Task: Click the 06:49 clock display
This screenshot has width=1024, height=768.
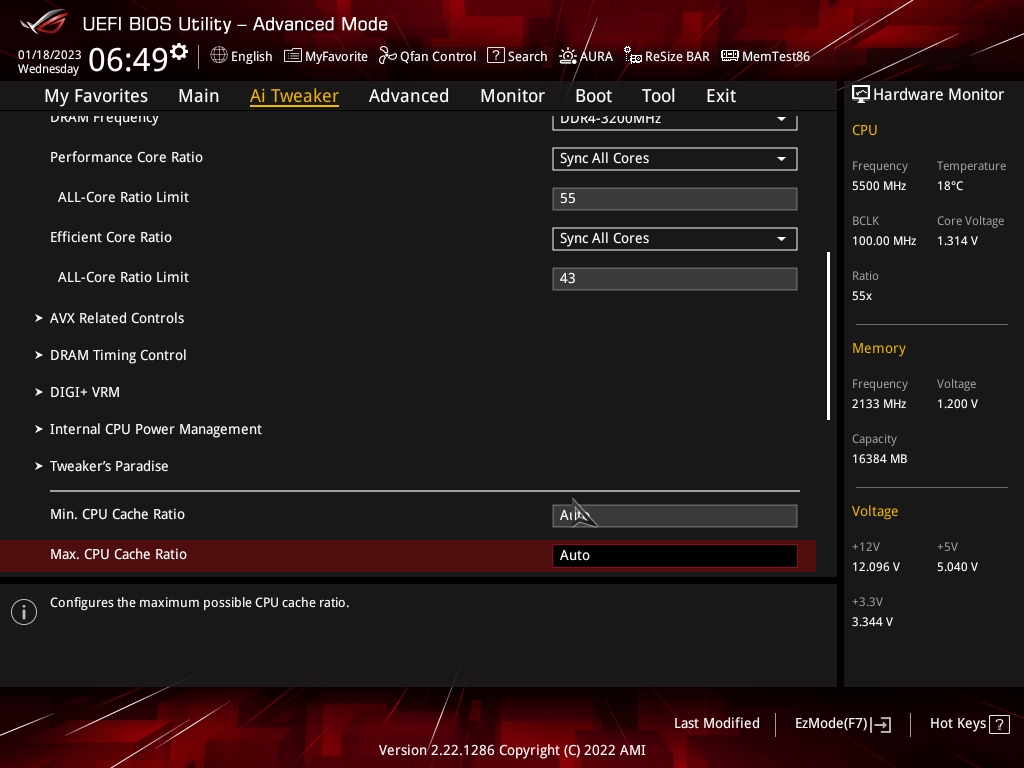Action: (x=128, y=60)
